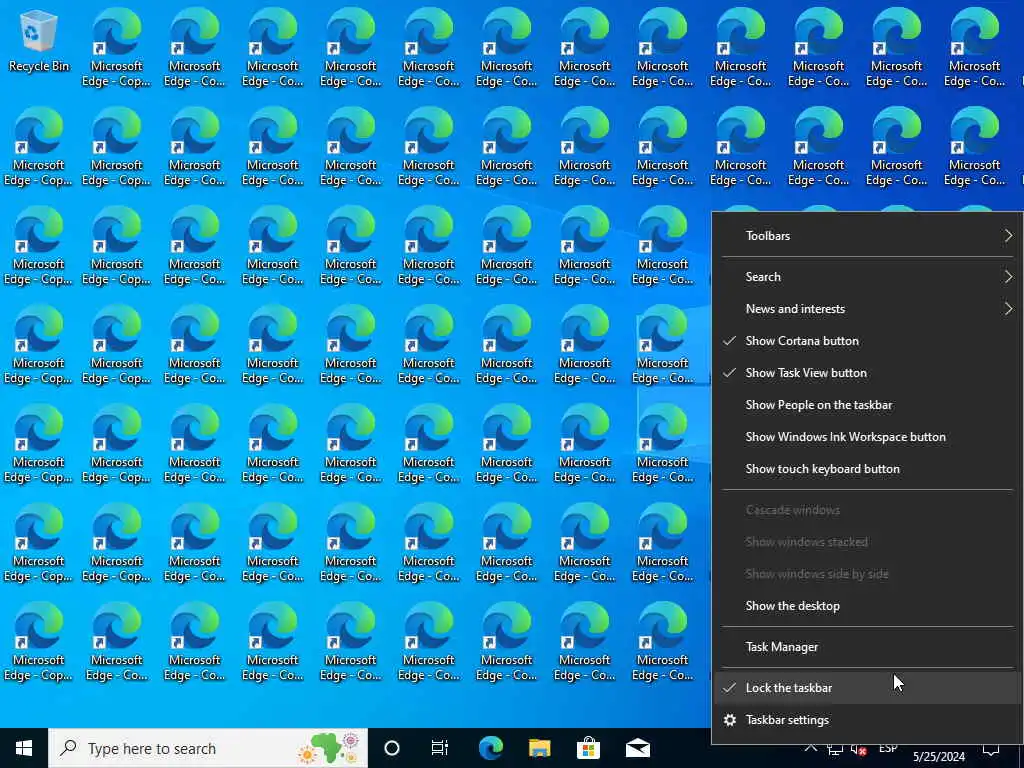This screenshot has height=768, width=1024.
Task: Click the Cortana circle icon on taskbar
Action: tap(392, 748)
